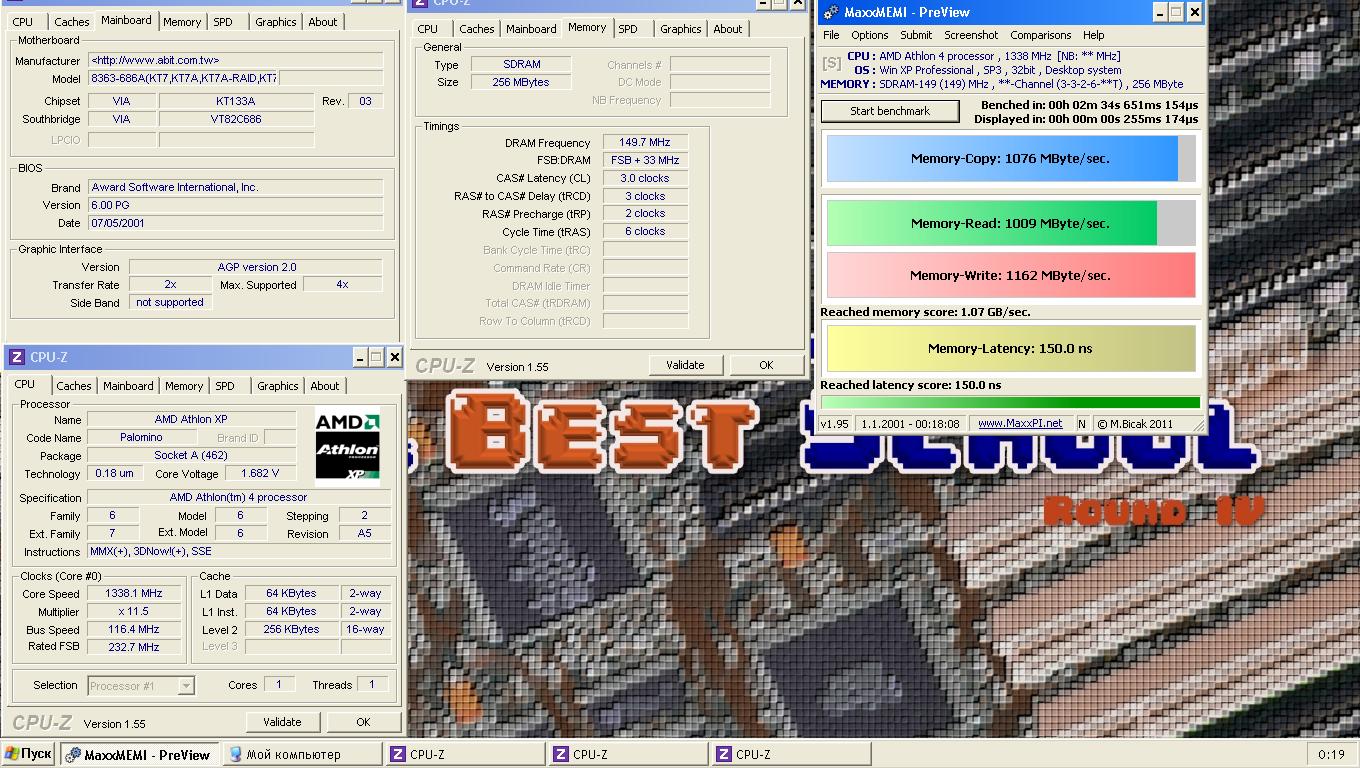Image resolution: width=1360 pixels, height=768 pixels.
Task: Click the Memory-Write 1162 MByte/sec bar
Action: click(x=1011, y=275)
